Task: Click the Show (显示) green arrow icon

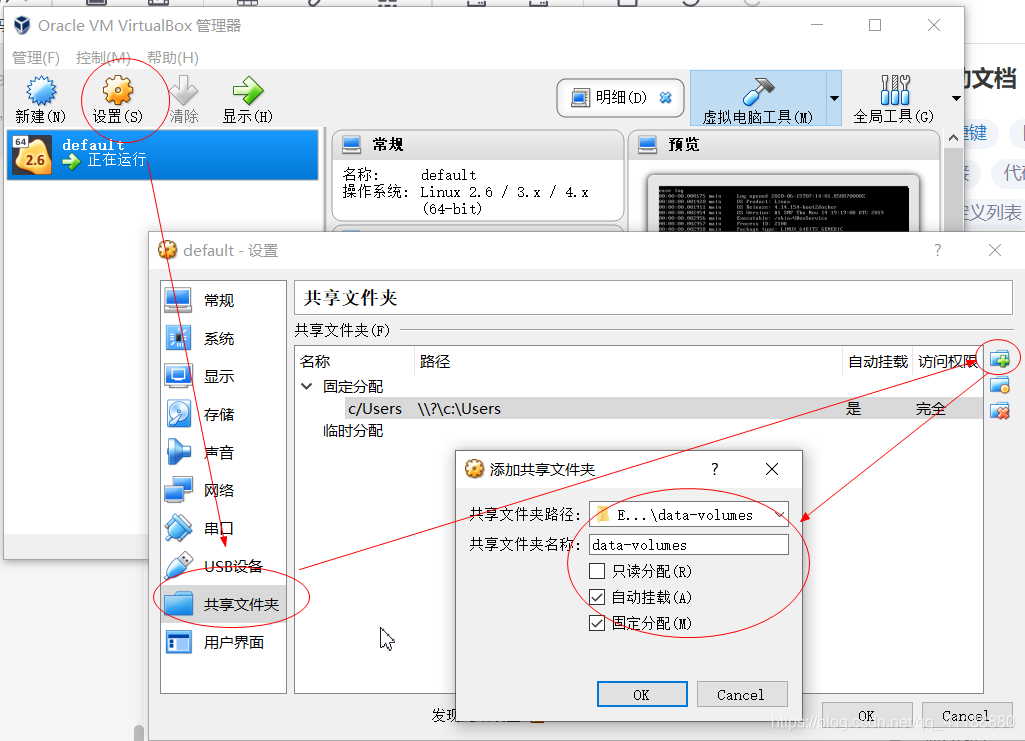Action: [x=248, y=90]
